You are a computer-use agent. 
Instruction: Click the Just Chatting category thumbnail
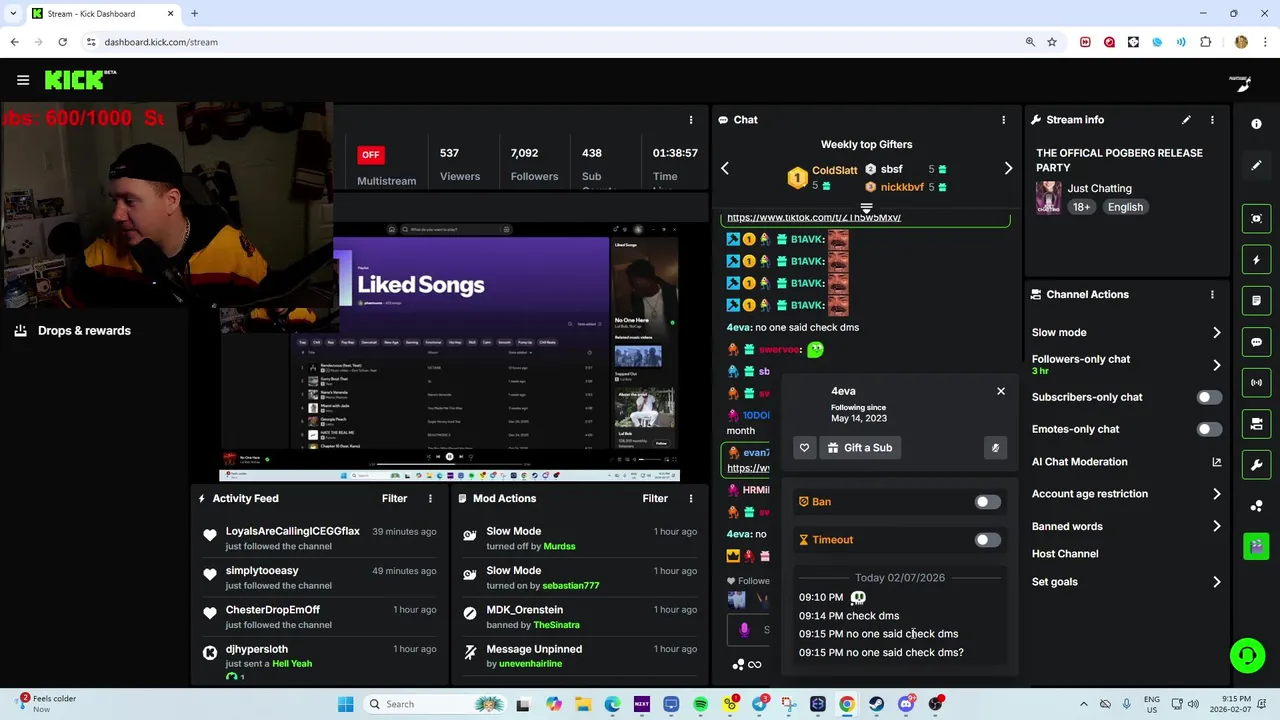(x=1048, y=197)
